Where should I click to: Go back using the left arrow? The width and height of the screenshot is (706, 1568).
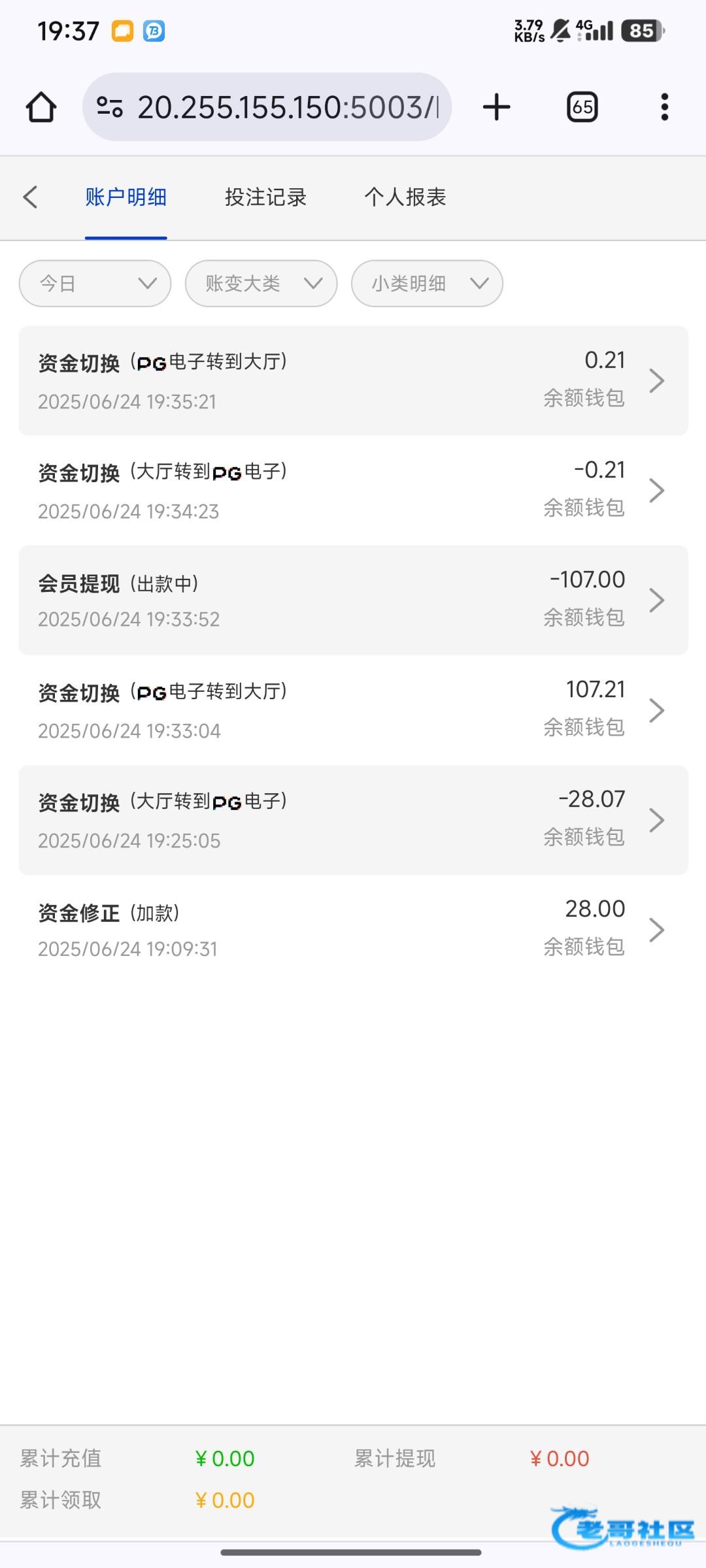(30, 197)
